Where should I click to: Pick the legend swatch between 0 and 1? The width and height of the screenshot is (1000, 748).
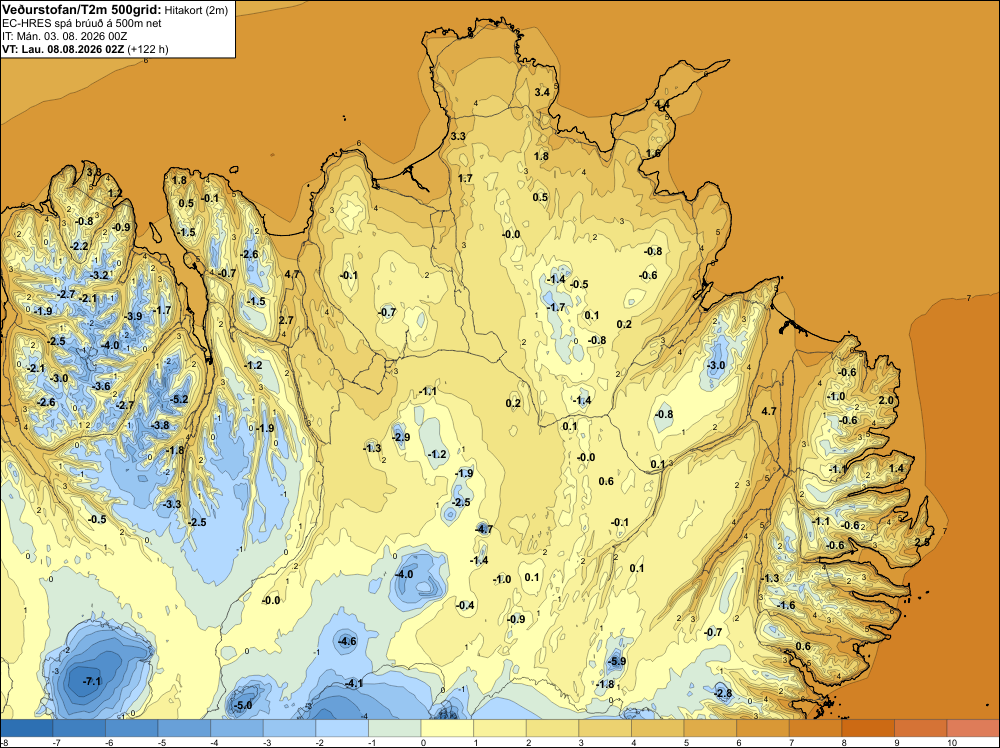pyautogui.click(x=448, y=728)
